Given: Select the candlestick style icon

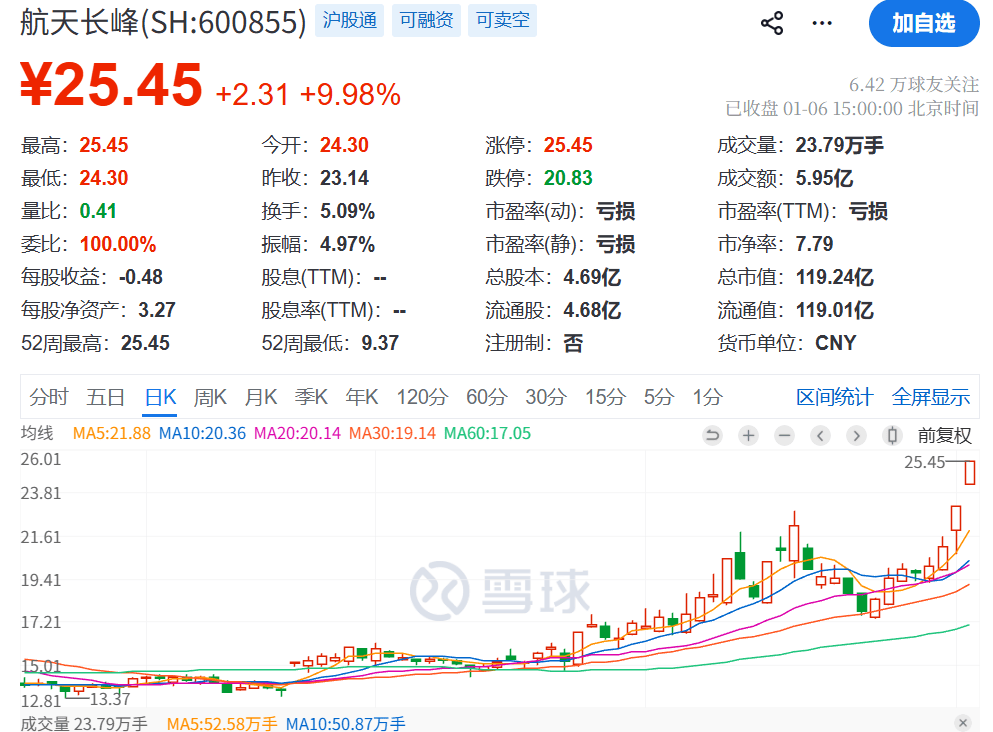Looking at the screenshot, I should pyautogui.click(x=891, y=436).
